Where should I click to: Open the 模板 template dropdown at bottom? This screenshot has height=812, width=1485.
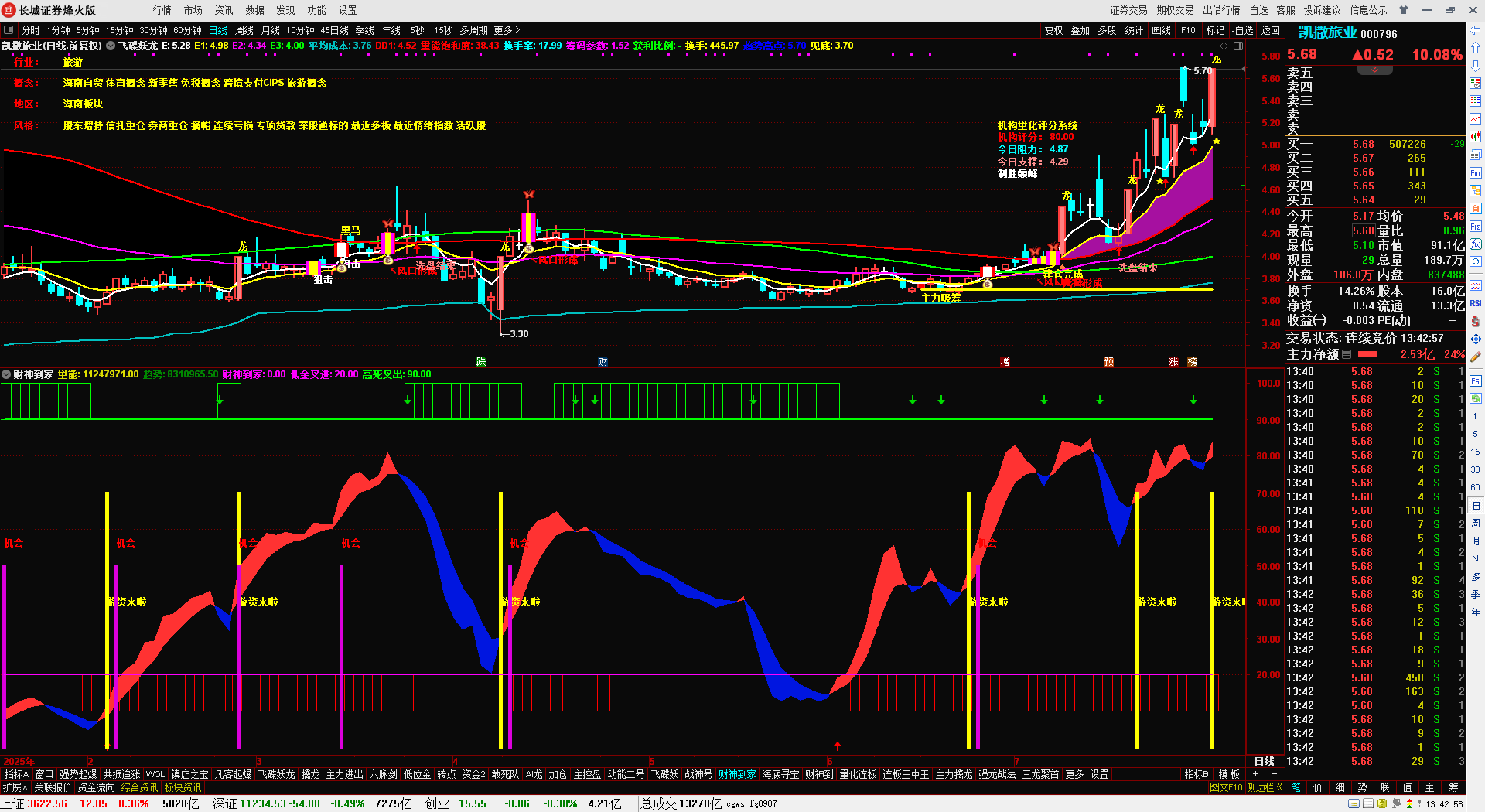1230,774
